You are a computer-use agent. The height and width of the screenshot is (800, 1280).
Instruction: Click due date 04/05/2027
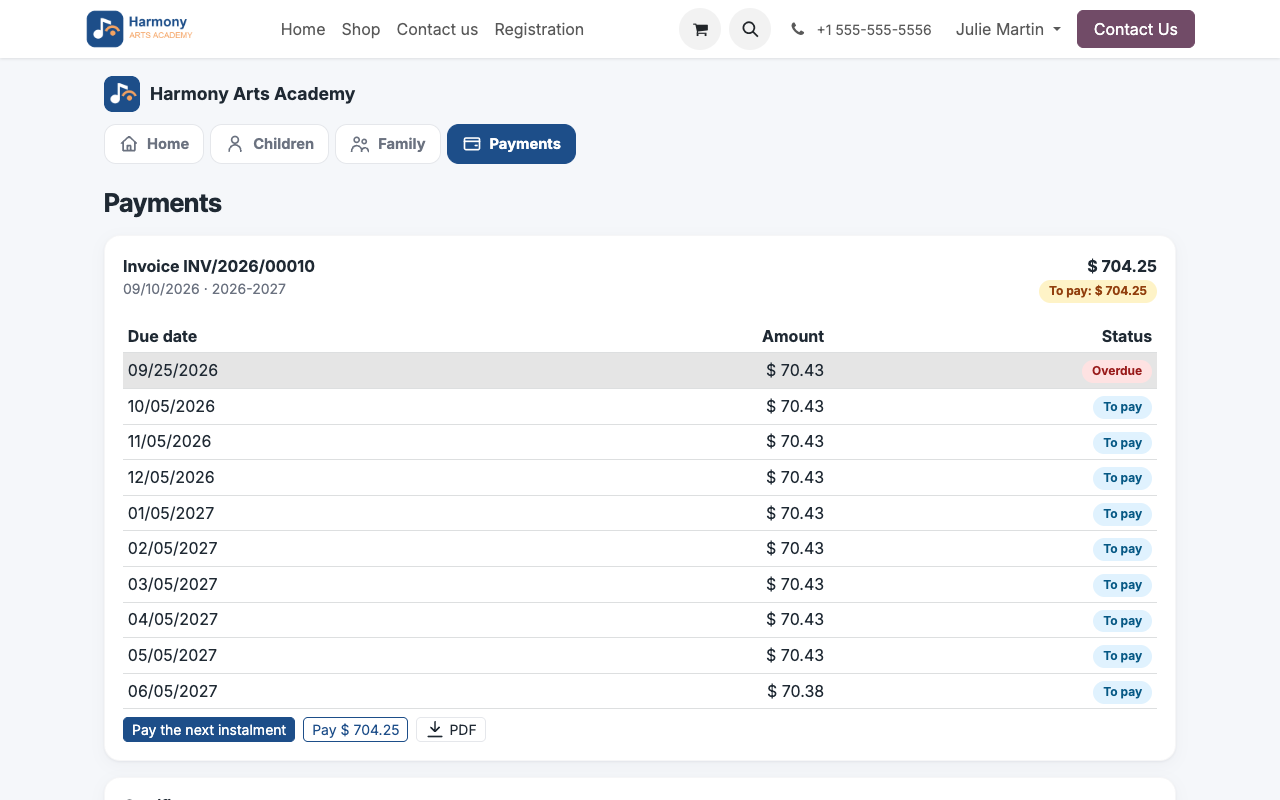[173, 619]
